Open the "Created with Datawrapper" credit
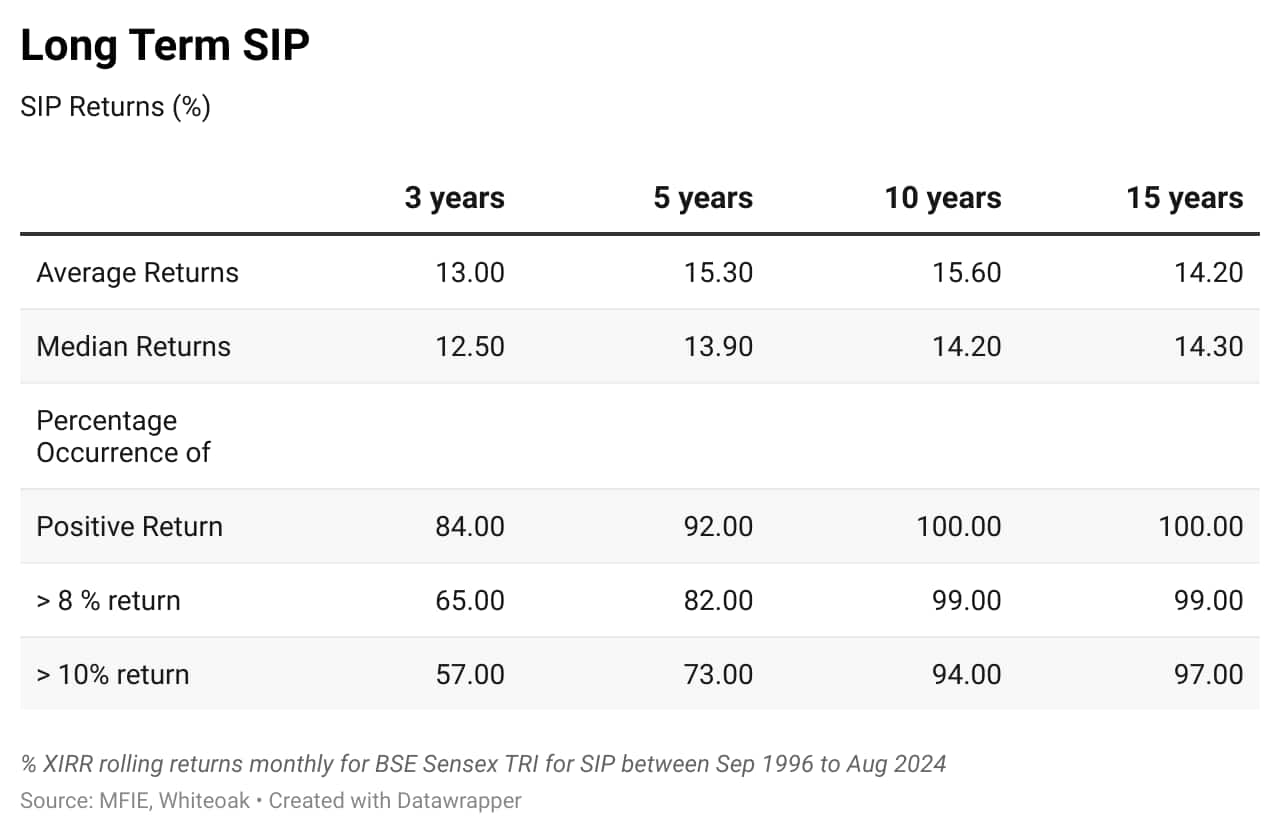The image size is (1280, 834). click(x=395, y=800)
